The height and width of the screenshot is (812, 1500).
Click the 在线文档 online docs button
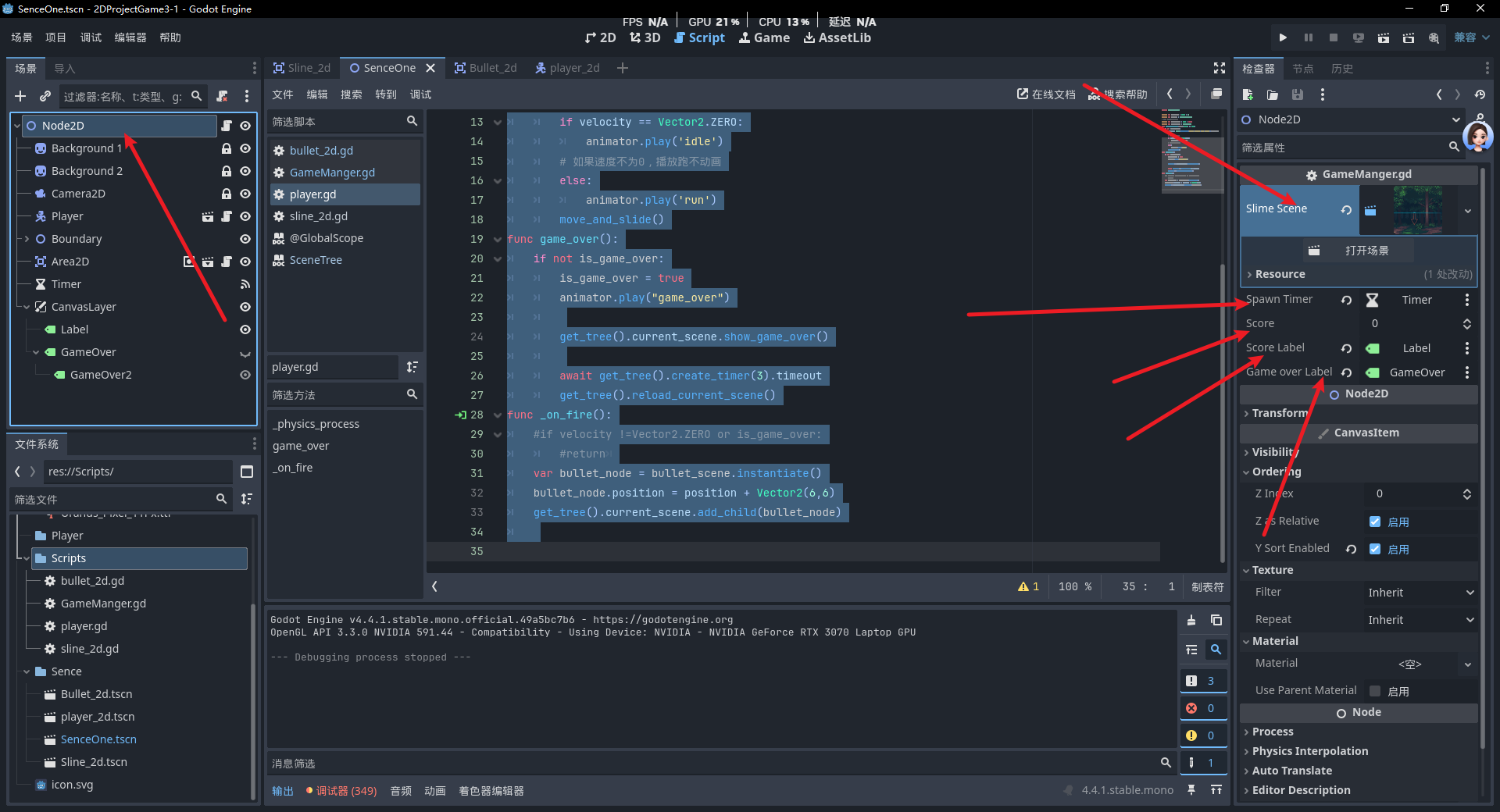[1046, 94]
